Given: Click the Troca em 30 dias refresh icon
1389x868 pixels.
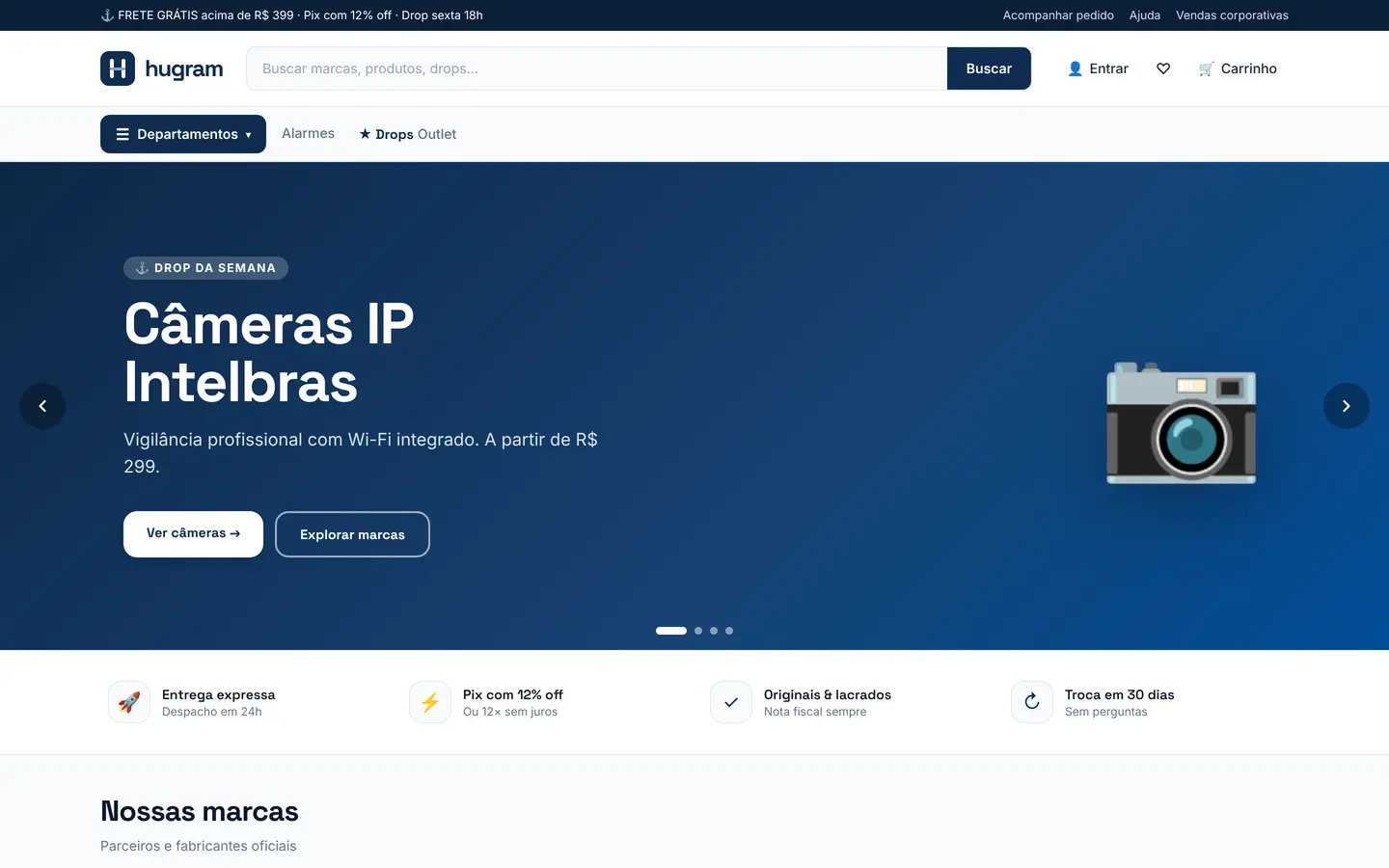Looking at the screenshot, I should coord(1032,702).
